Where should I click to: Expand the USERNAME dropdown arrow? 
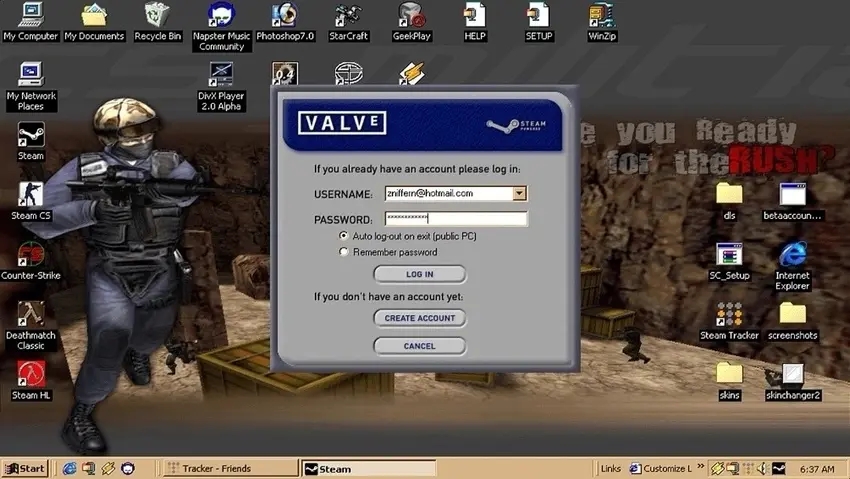tap(519, 193)
